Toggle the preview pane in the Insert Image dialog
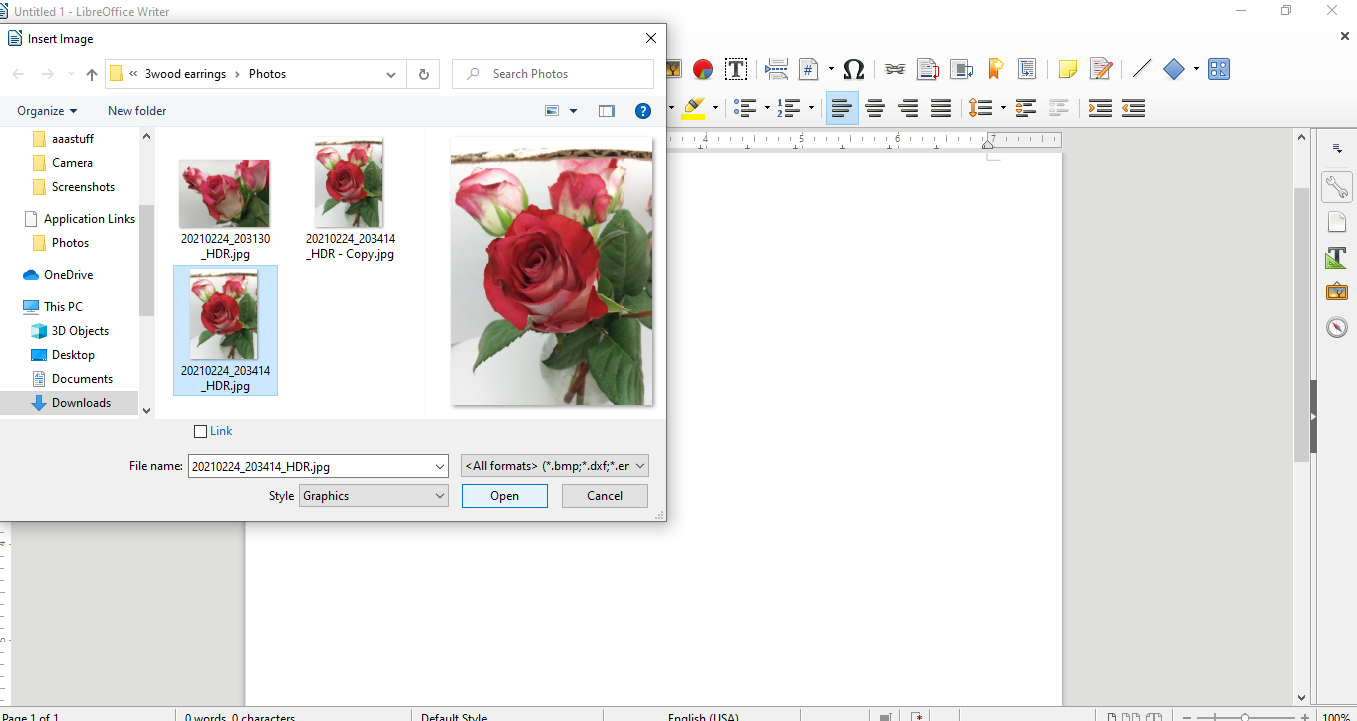 pos(607,111)
